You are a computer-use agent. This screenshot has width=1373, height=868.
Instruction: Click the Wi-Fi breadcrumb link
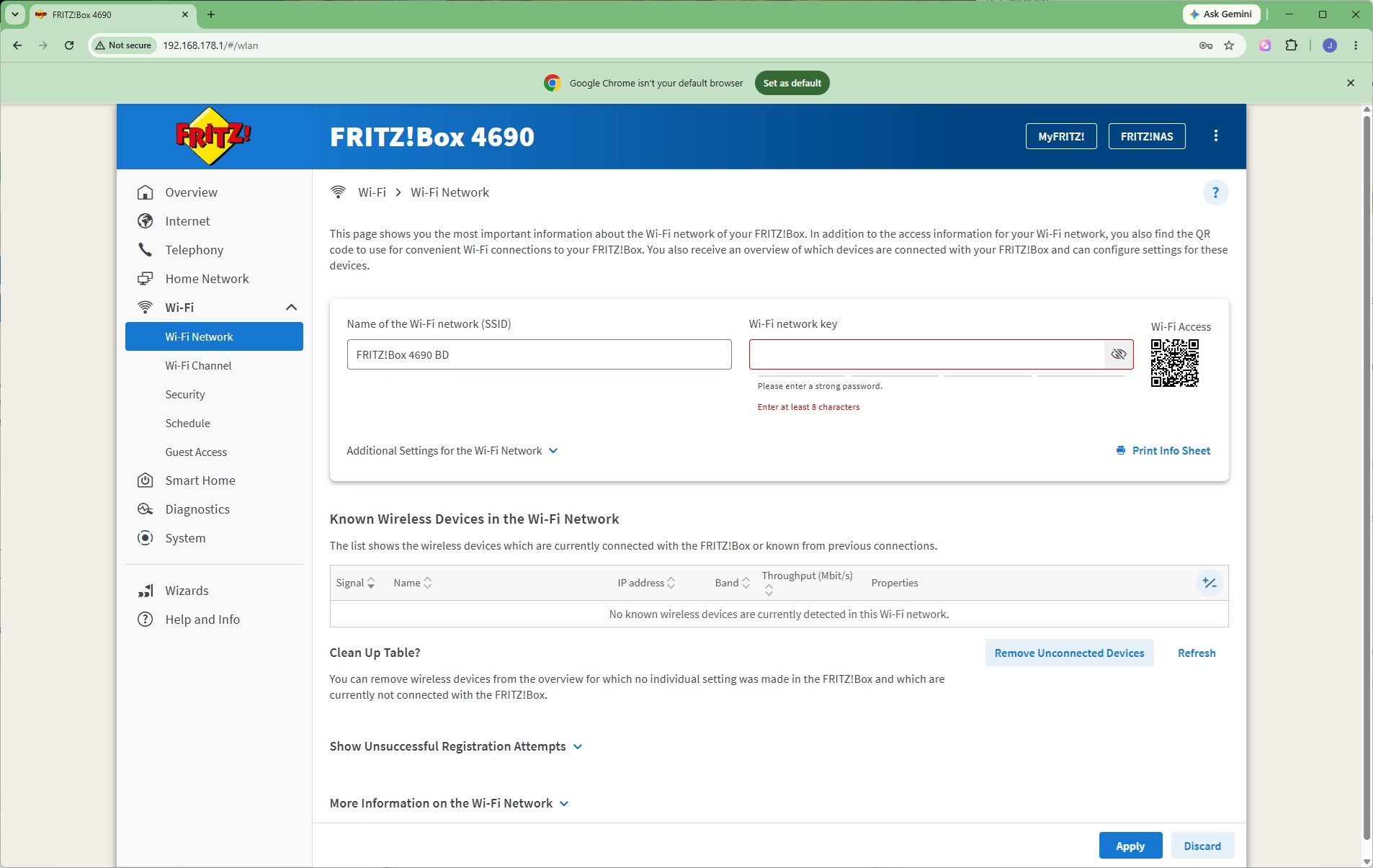tap(372, 192)
